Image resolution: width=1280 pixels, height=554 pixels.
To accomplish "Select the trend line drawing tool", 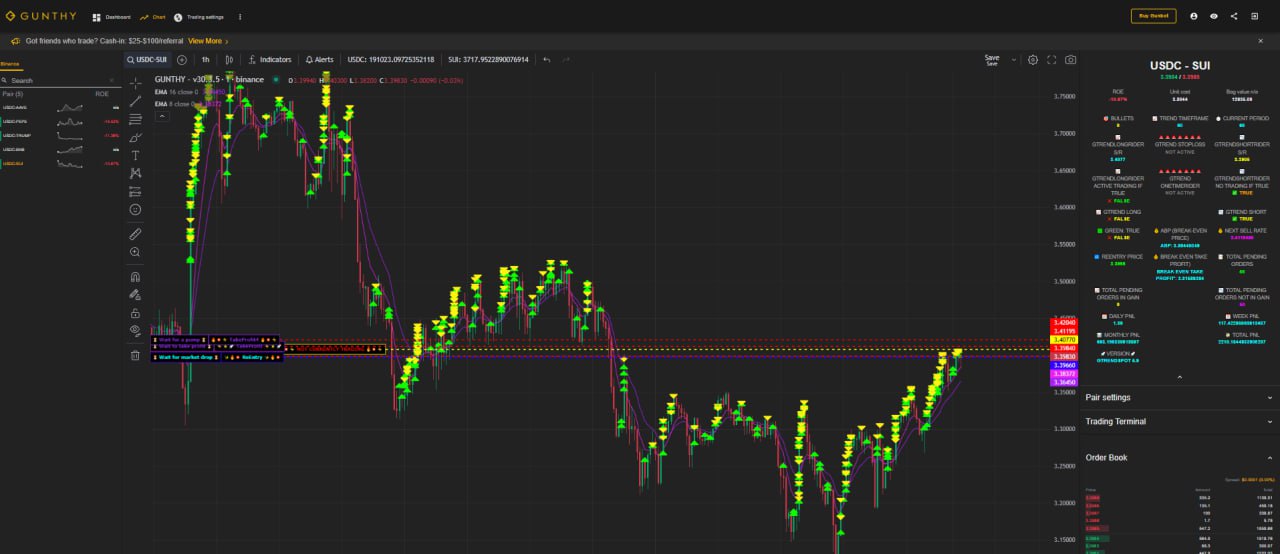I will point(135,101).
